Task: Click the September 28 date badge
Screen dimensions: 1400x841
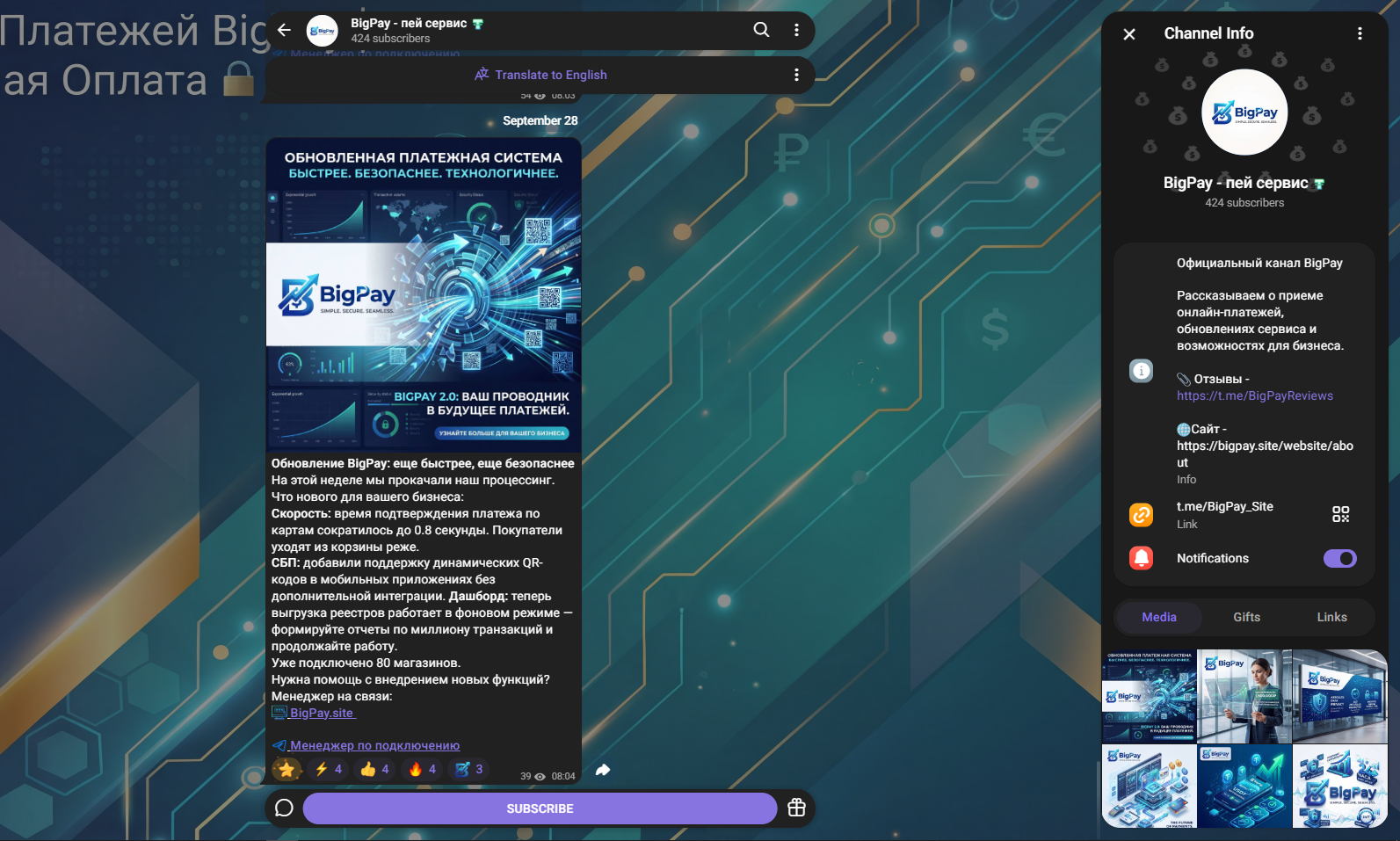Action: pos(540,120)
